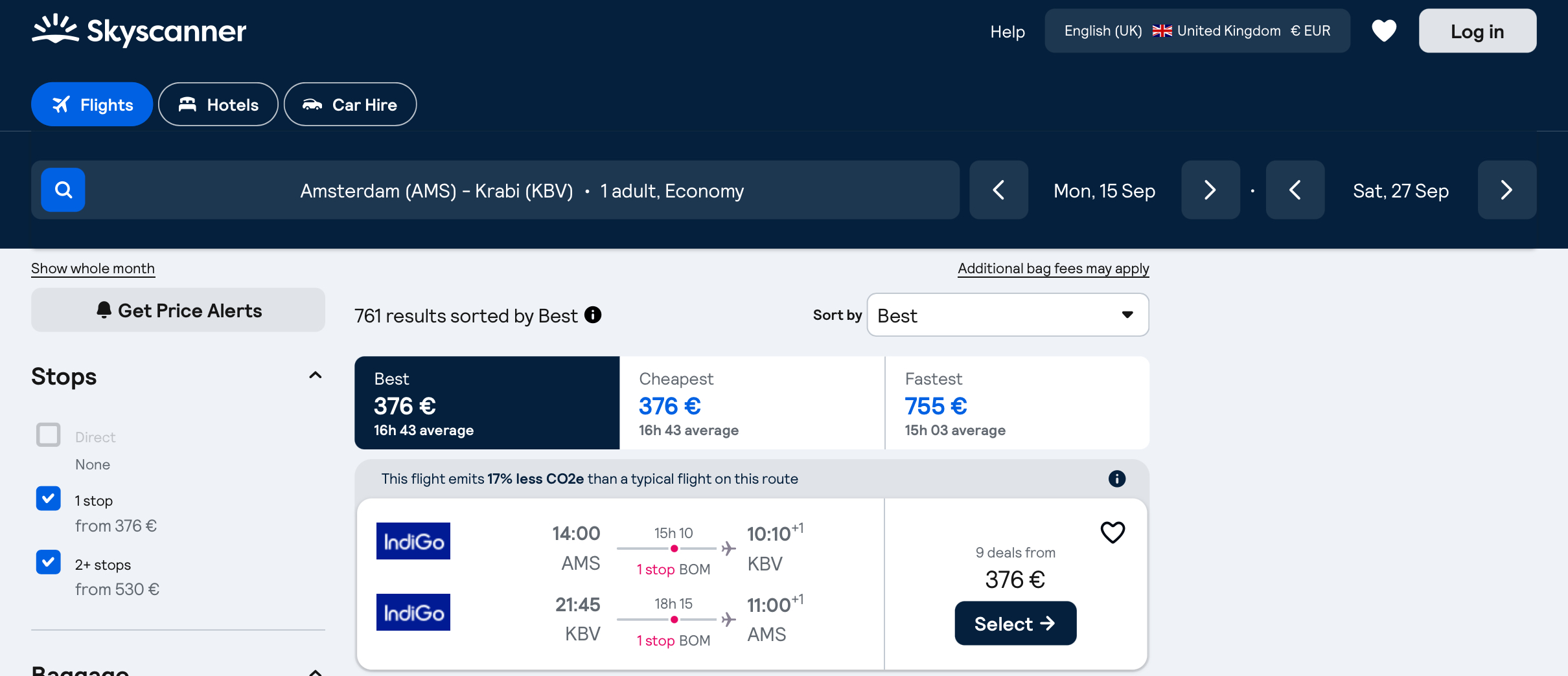
Task: Select the Car Hire tab
Action: point(350,104)
